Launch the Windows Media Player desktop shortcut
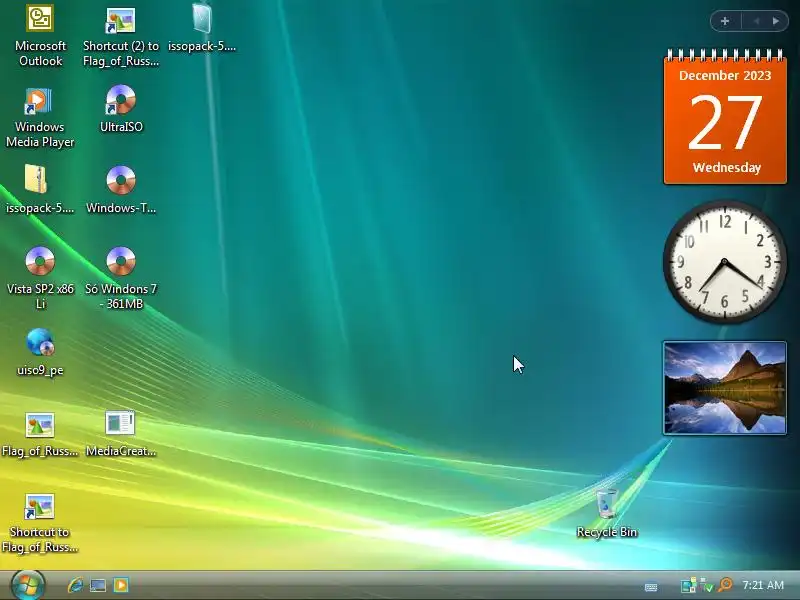Image resolution: width=800 pixels, height=600 pixels. 40,117
